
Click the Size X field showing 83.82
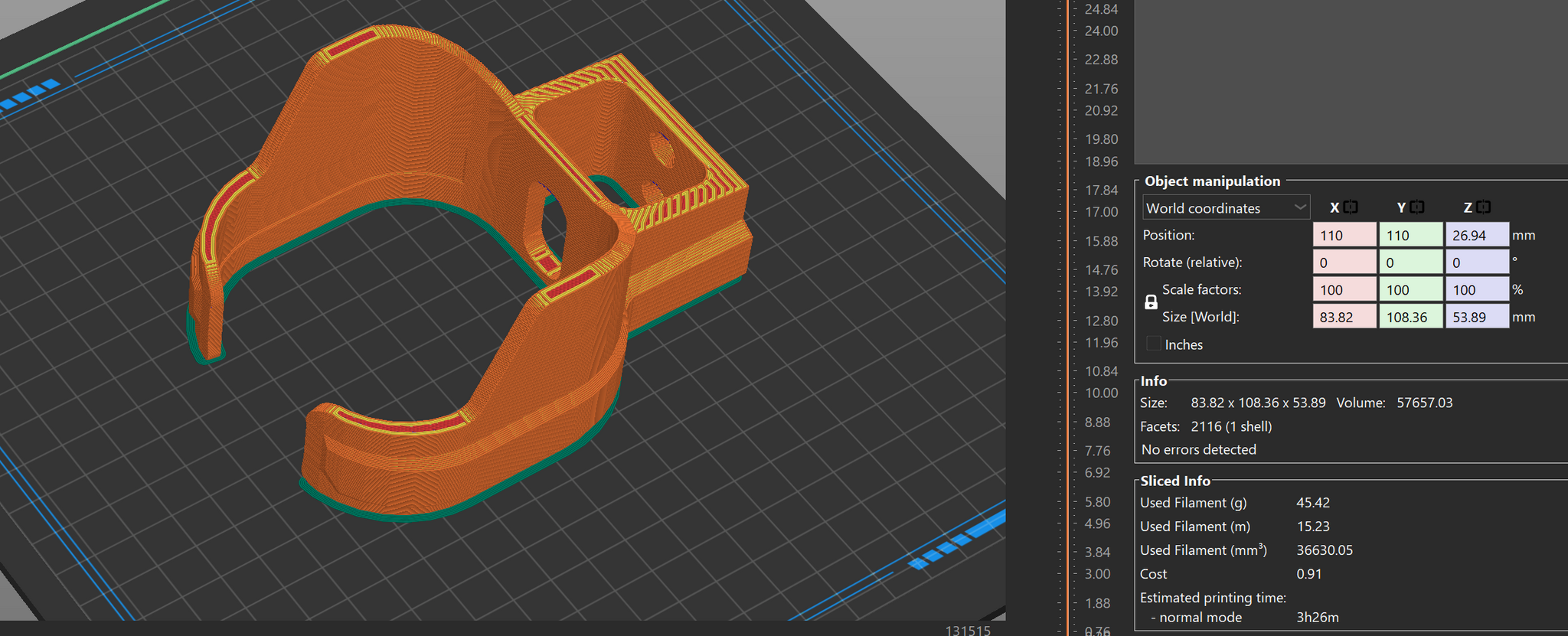tap(1344, 317)
